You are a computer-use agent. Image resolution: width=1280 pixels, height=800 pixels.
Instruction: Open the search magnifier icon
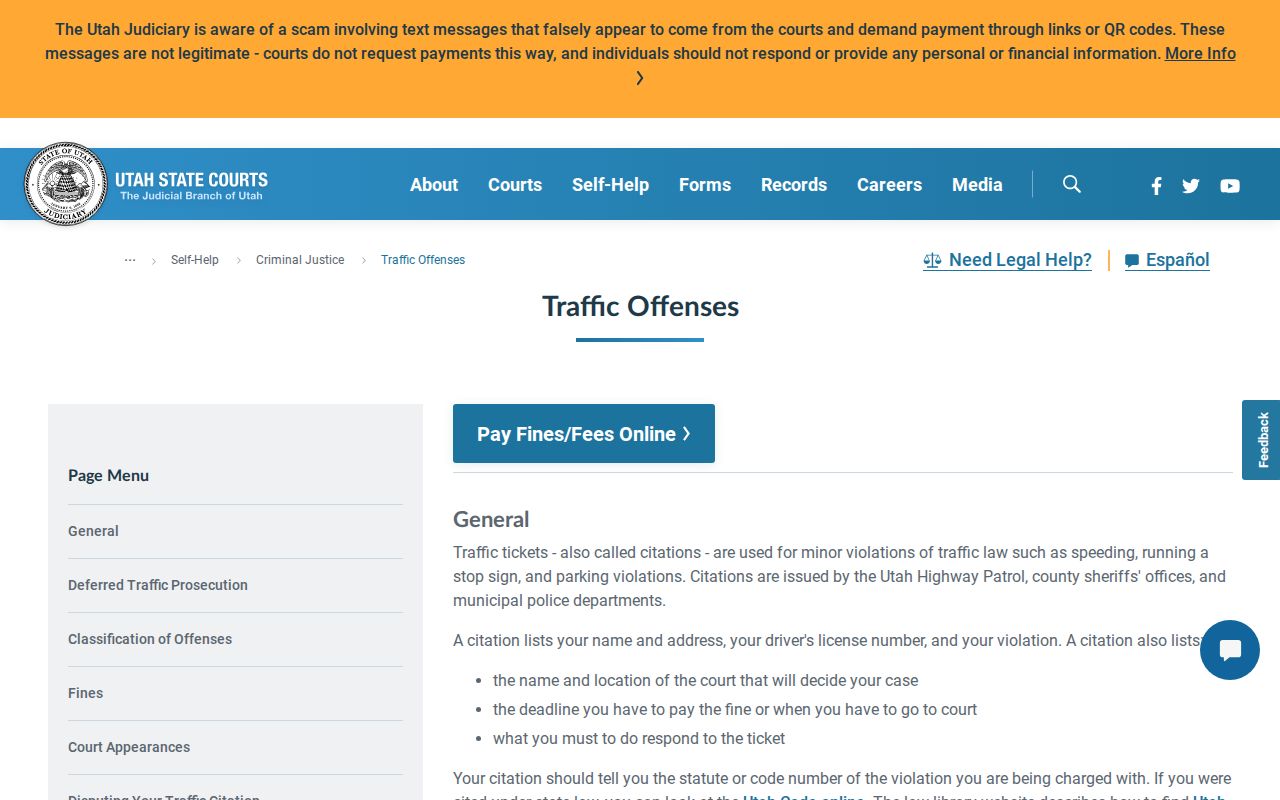tap(1072, 184)
